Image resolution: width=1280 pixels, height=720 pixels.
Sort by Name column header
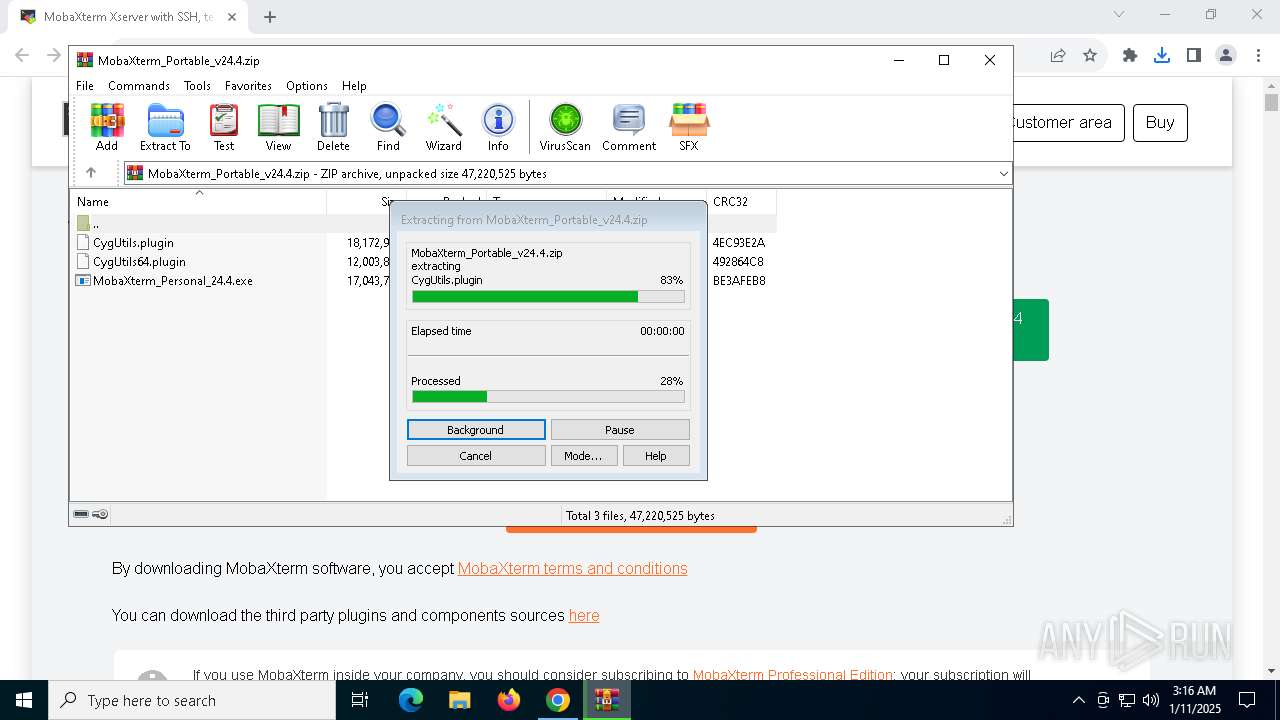pos(200,201)
